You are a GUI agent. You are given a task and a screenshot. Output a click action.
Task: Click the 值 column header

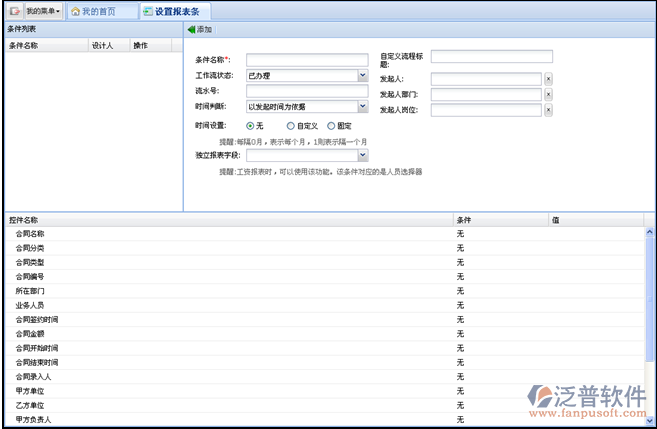click(x=596, y=220)
